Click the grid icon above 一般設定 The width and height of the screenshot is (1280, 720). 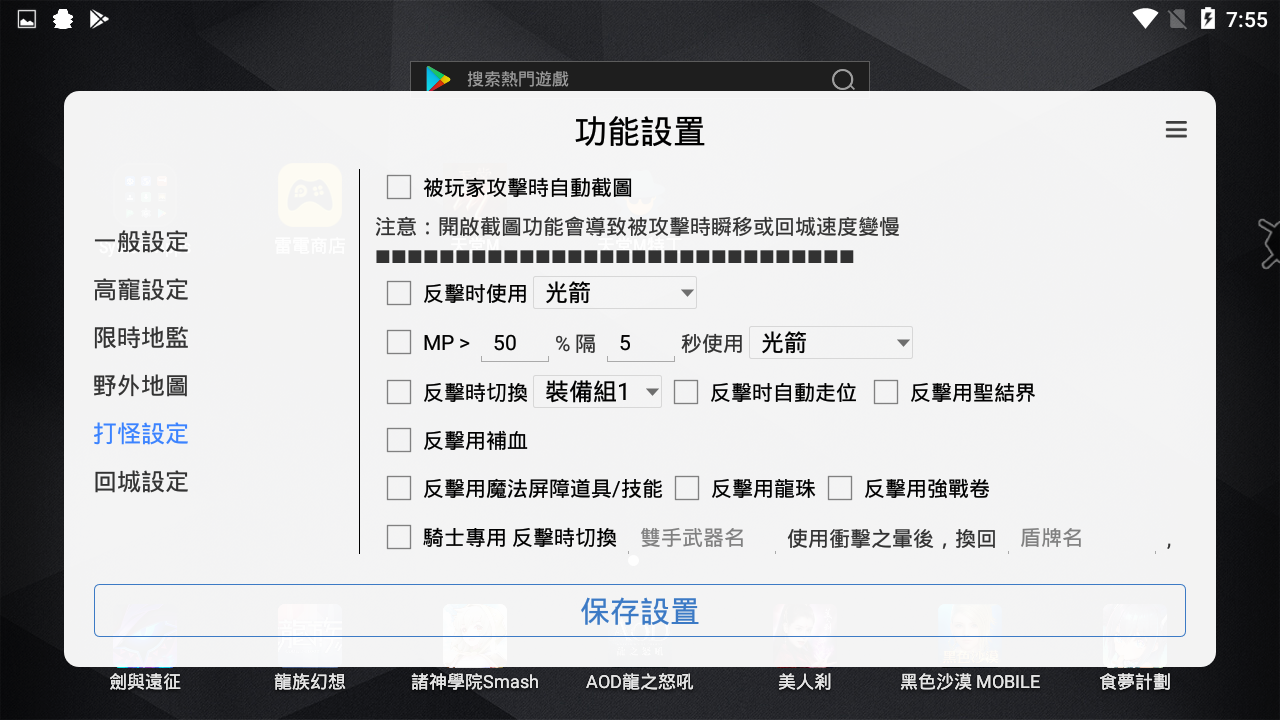144,197
